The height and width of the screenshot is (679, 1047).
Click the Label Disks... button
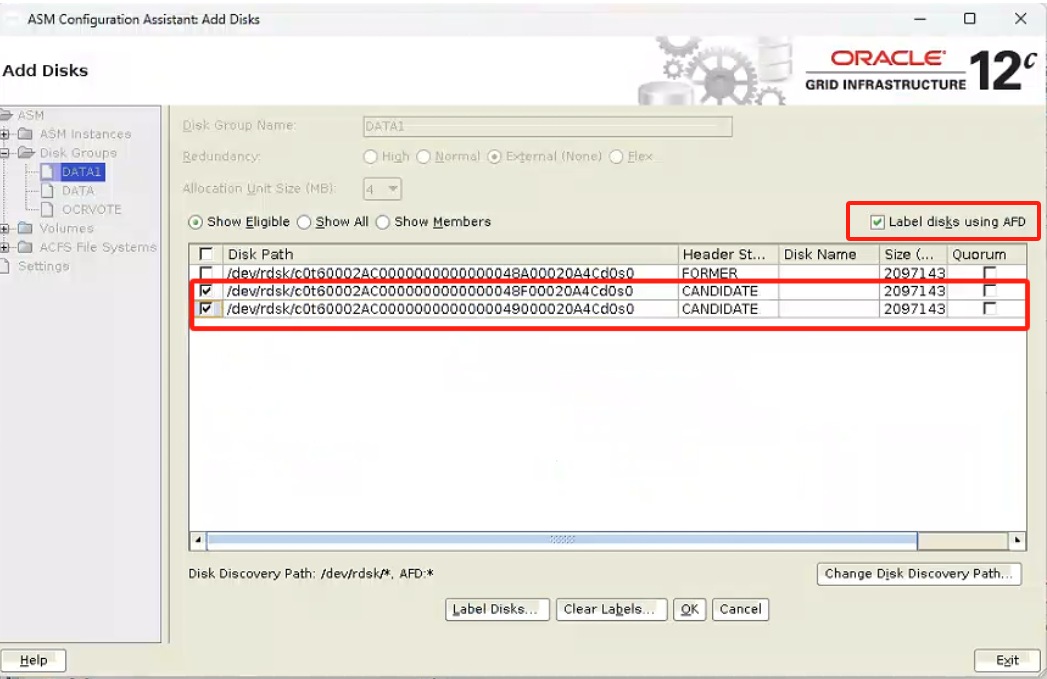(497, 609)
